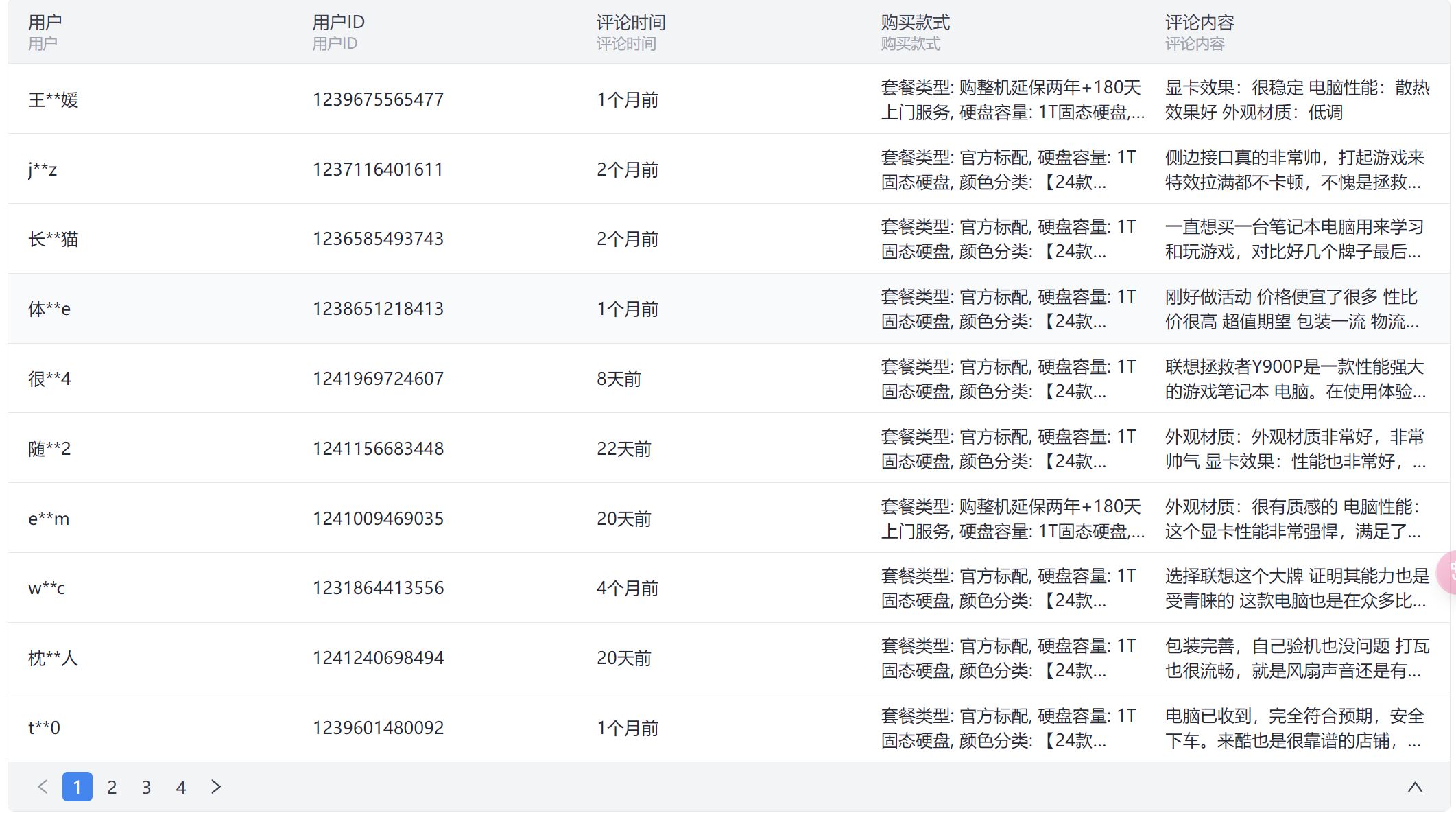The image size is (1456, 813).
Task: Select user w**c
Action: [x=47, y=588]
